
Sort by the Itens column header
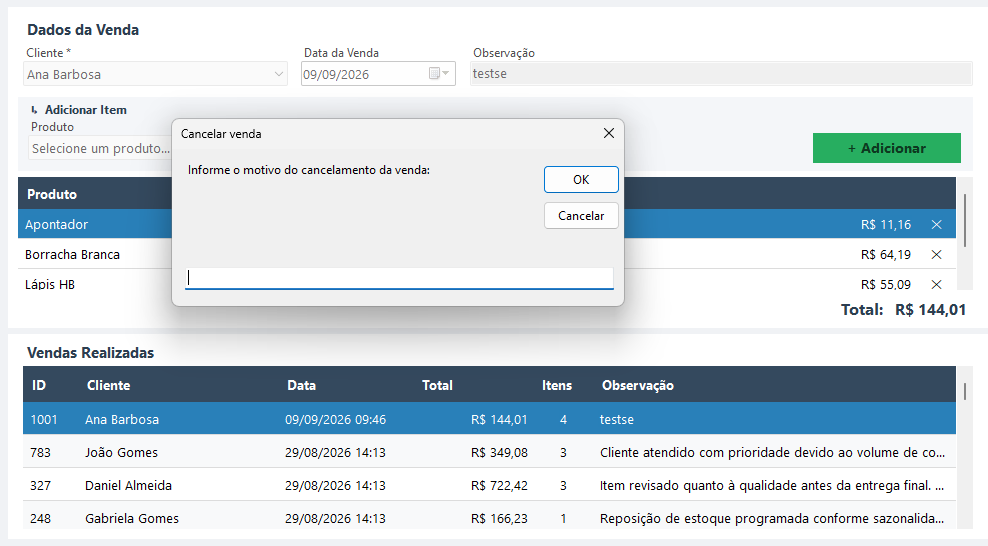pos(557,385)
